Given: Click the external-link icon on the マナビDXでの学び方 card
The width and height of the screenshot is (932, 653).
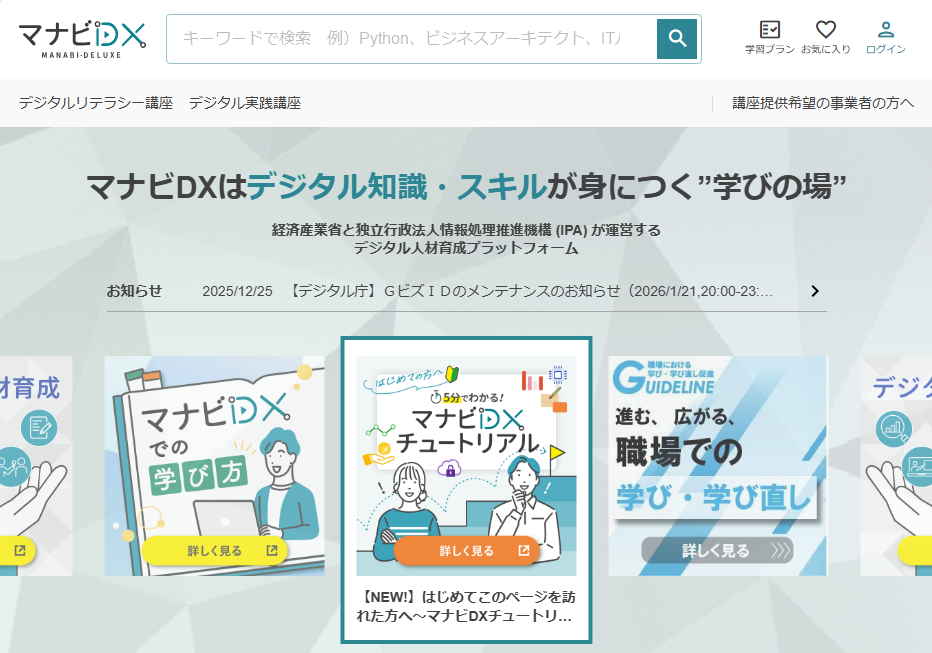Looking at the screenshot, I should point(270,551).
